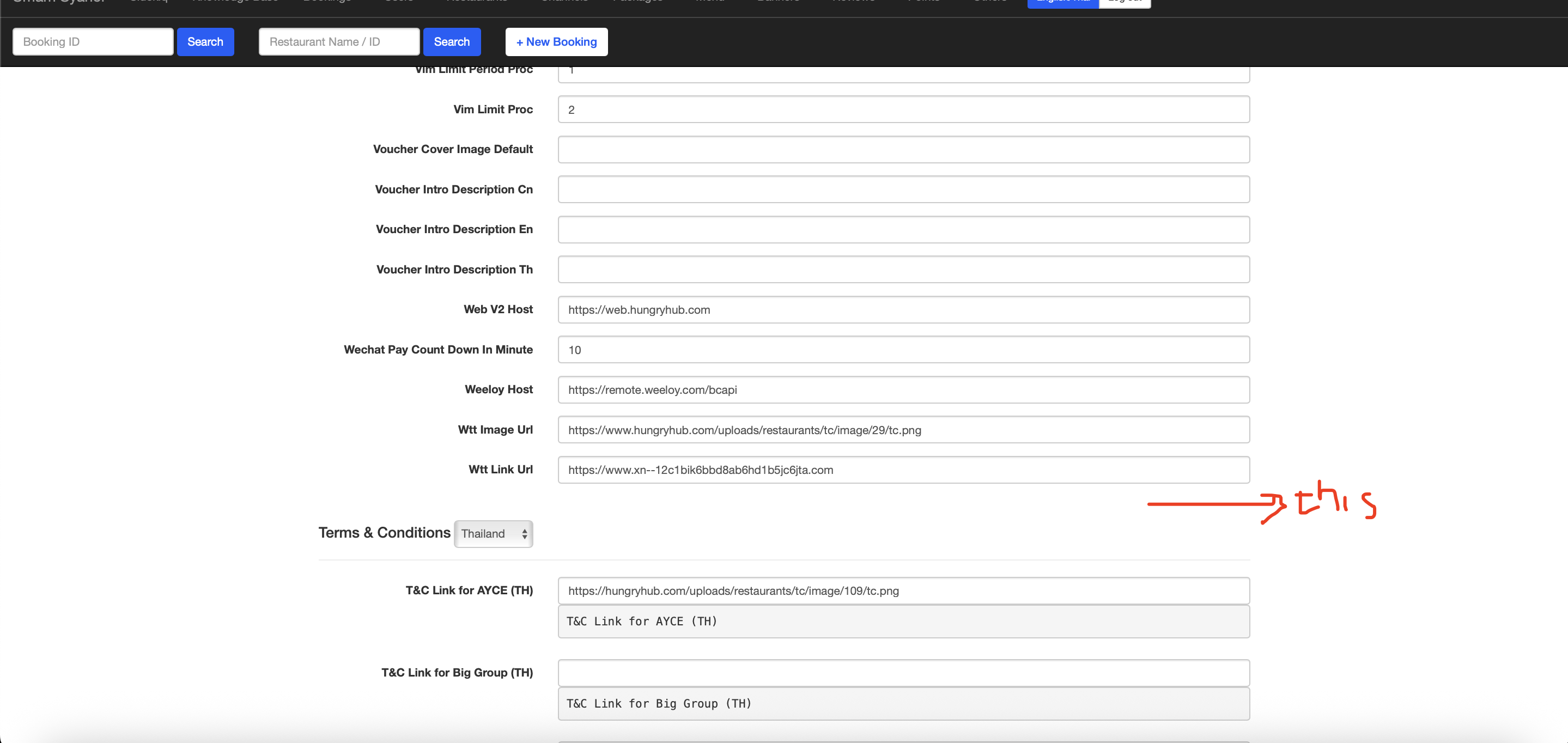Click the Wtt Image Url input field
This screenshot has width=1568, height=743.
click(x=903, y=430)
